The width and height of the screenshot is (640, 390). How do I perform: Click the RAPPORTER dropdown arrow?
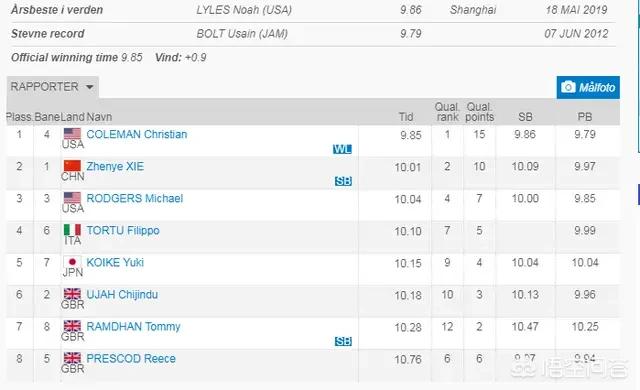(x=89, y=87)
